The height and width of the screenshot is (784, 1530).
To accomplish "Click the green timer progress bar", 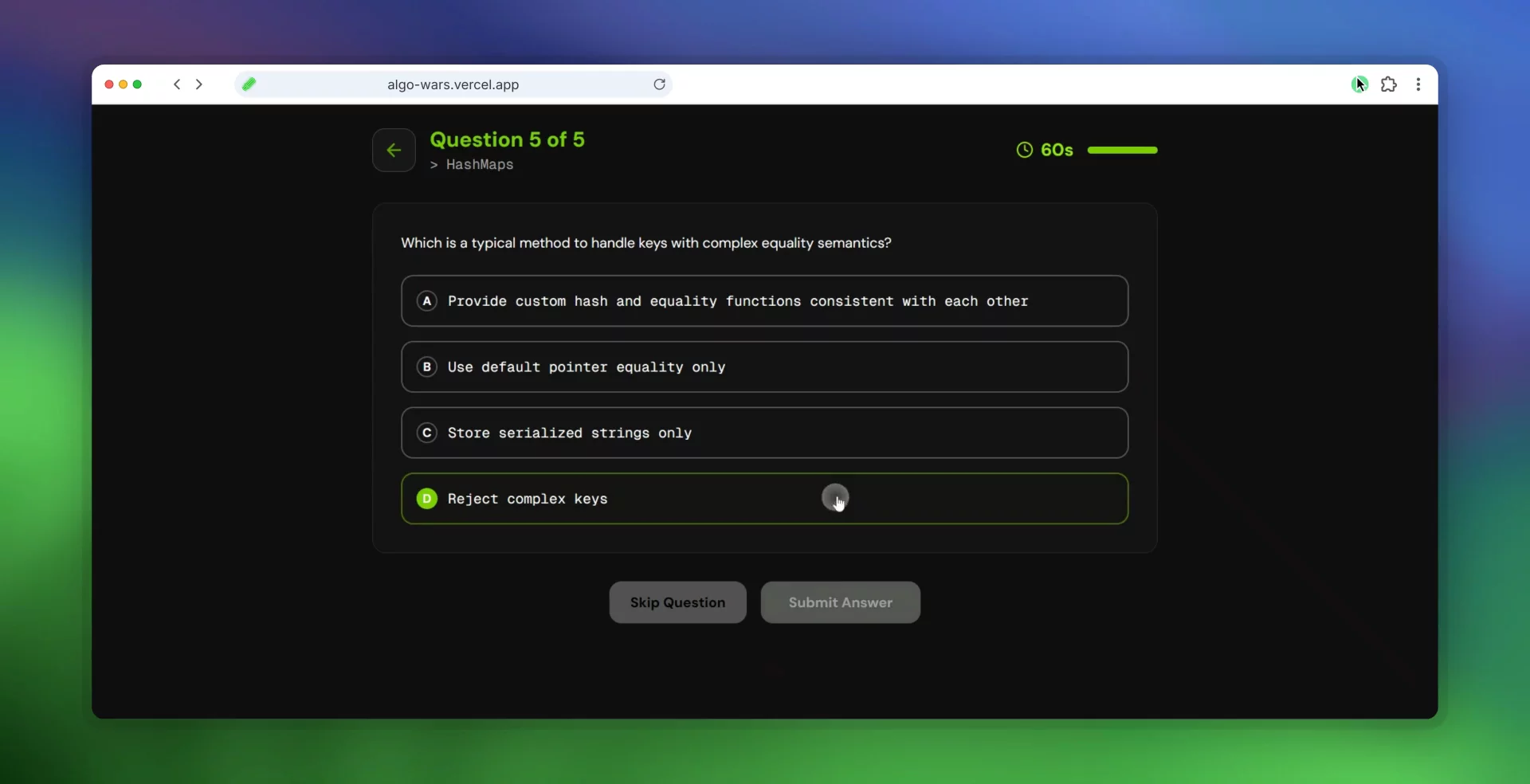I will coord(1122,150).
